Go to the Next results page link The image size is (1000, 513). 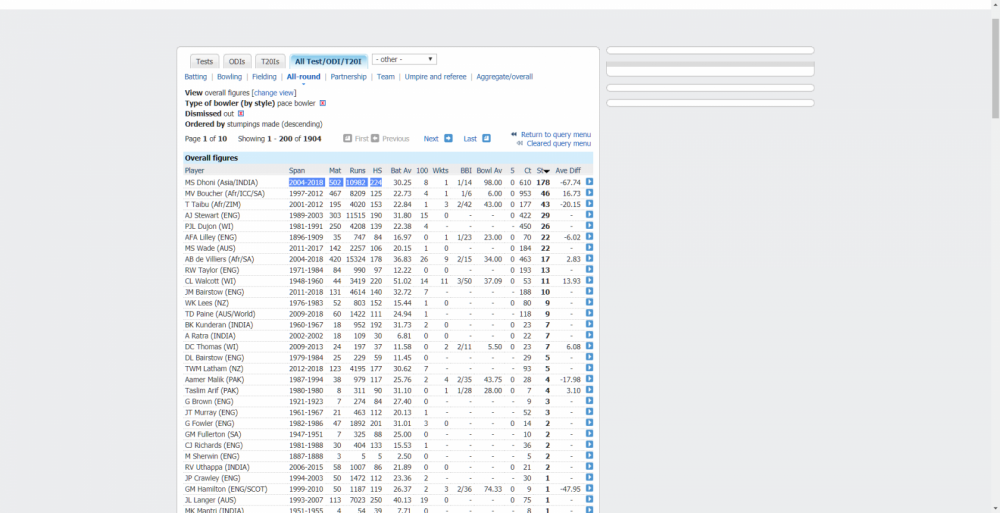tap(431, 138)
